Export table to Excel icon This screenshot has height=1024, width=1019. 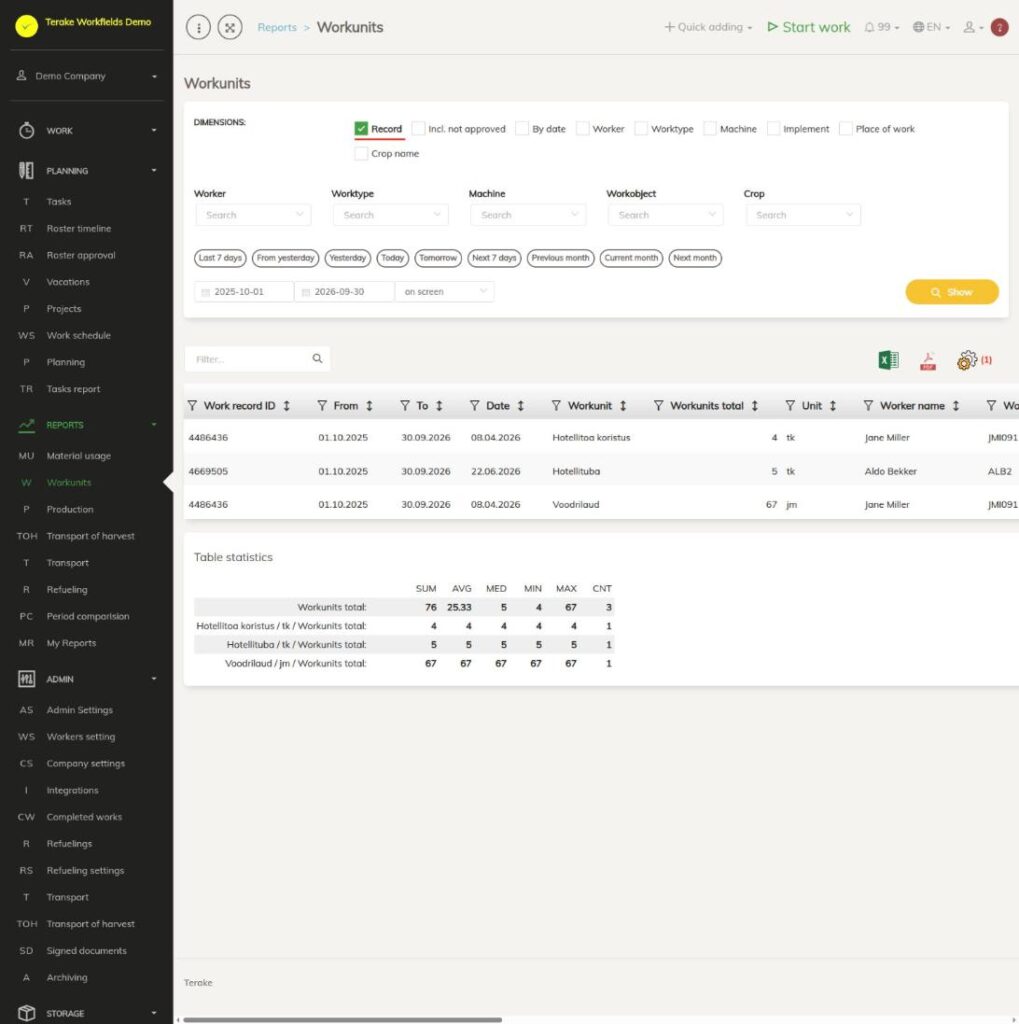click(x=888, y=360)
